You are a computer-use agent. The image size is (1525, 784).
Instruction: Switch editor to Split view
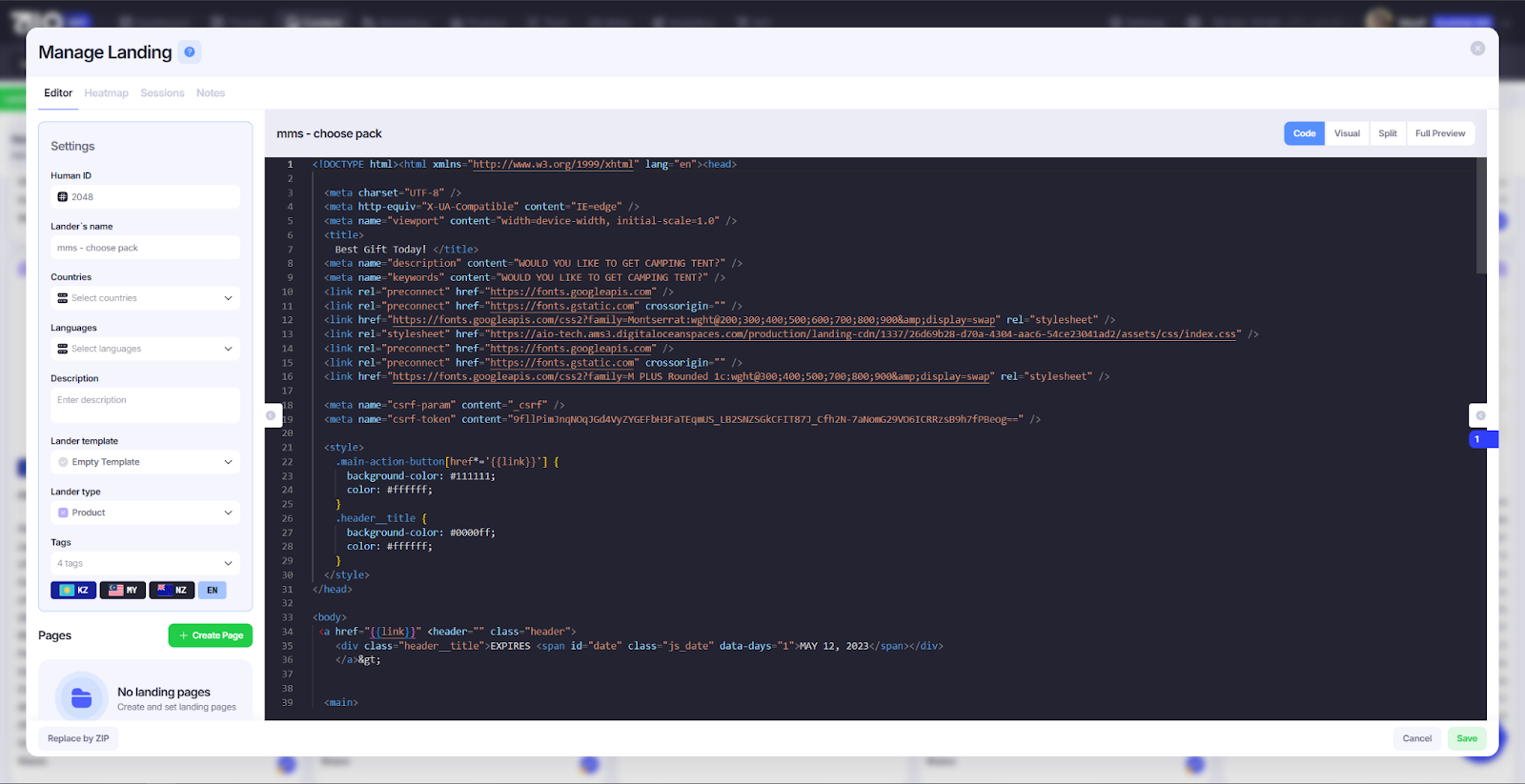click(1387, 133)
